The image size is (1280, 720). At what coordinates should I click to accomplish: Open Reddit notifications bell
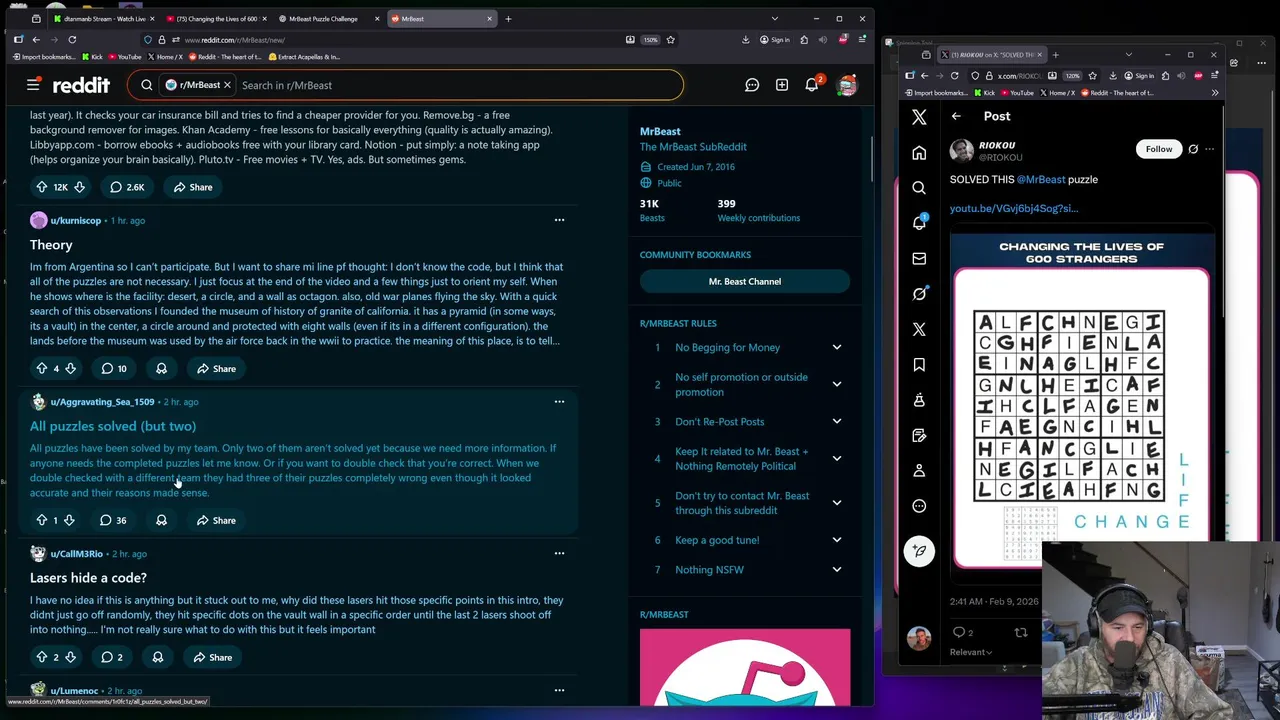812,85
